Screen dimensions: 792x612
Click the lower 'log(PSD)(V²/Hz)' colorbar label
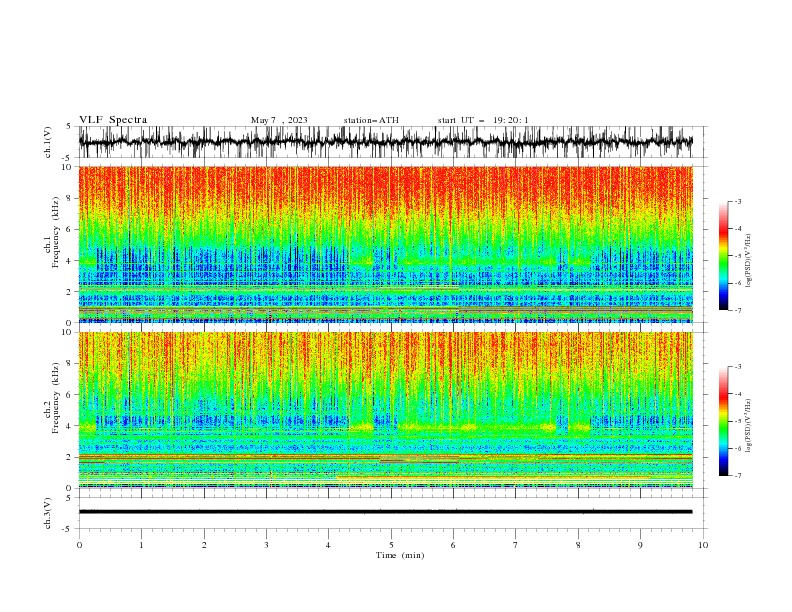click(748, 425)
